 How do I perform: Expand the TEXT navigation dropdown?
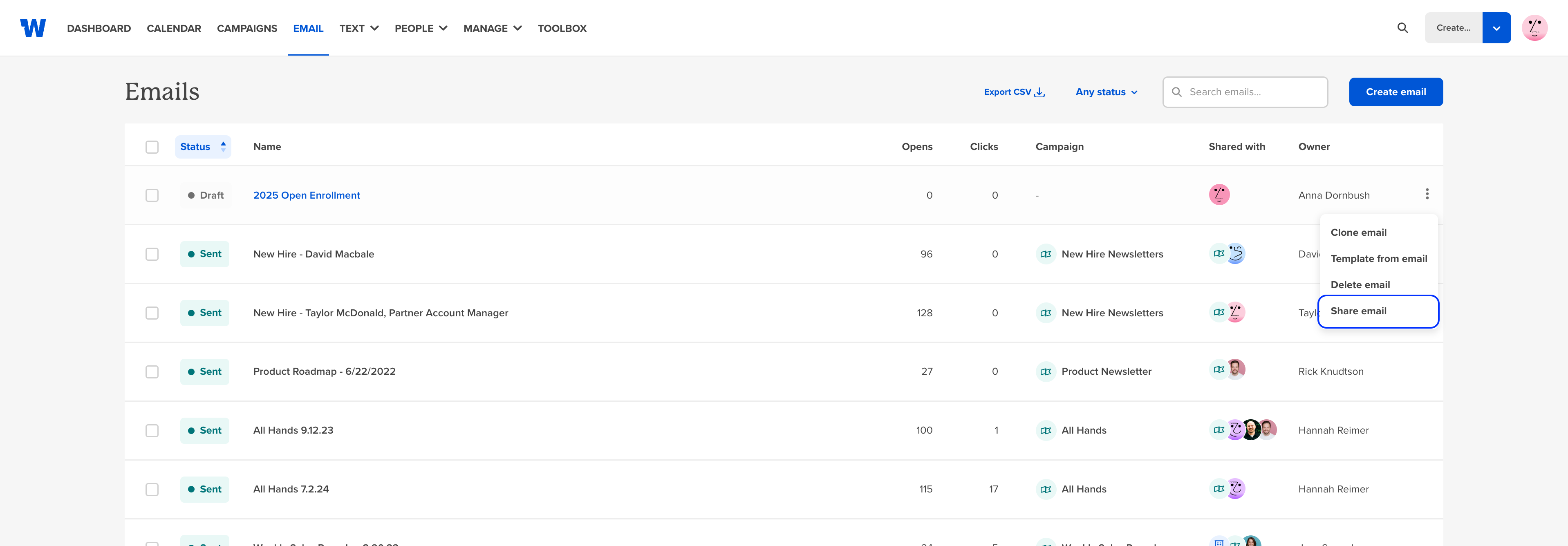tap(359, 28)
